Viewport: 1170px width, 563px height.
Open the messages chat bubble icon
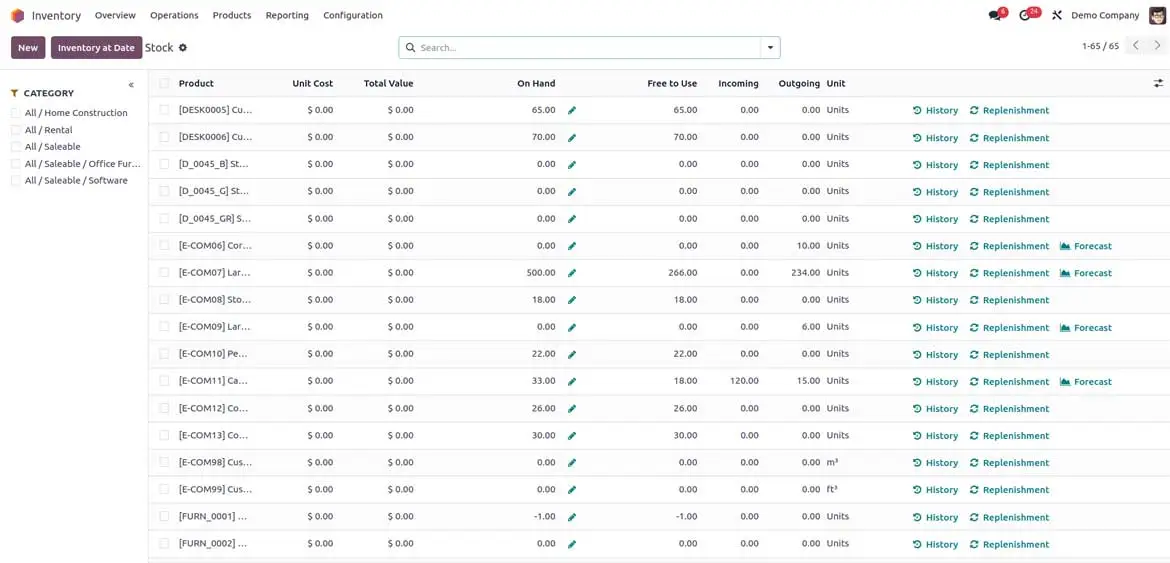point(995,16)
